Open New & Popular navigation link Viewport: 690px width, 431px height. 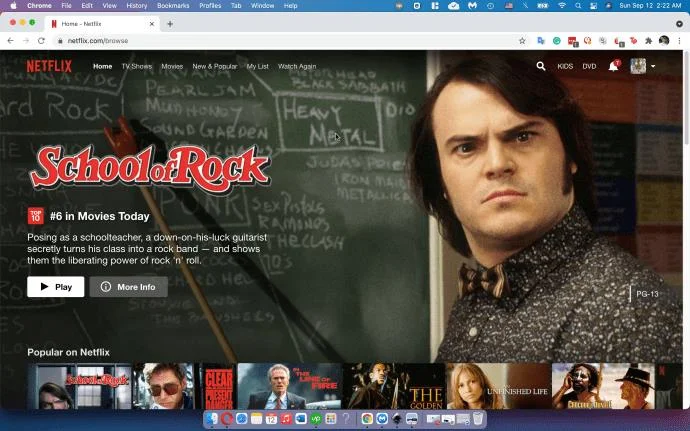point(215,66)
